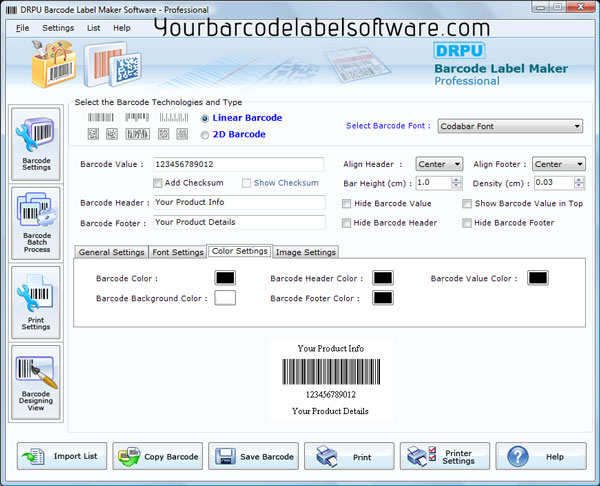Screen dimensions: 600x486
Task: Click the Copy Barcode button
Action: 158,456
